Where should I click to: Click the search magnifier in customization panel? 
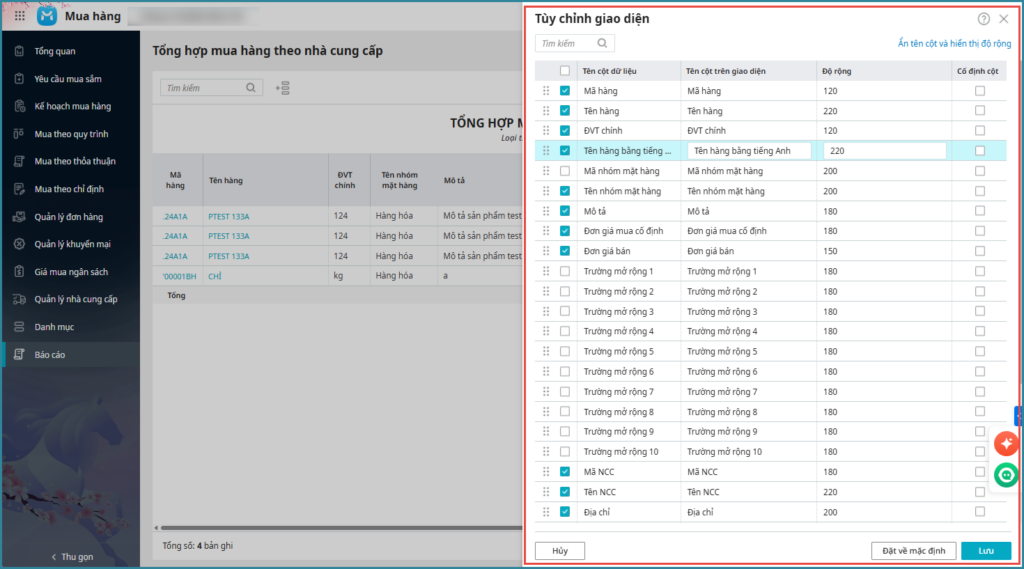pyautogui.click(x=602, y=43)
